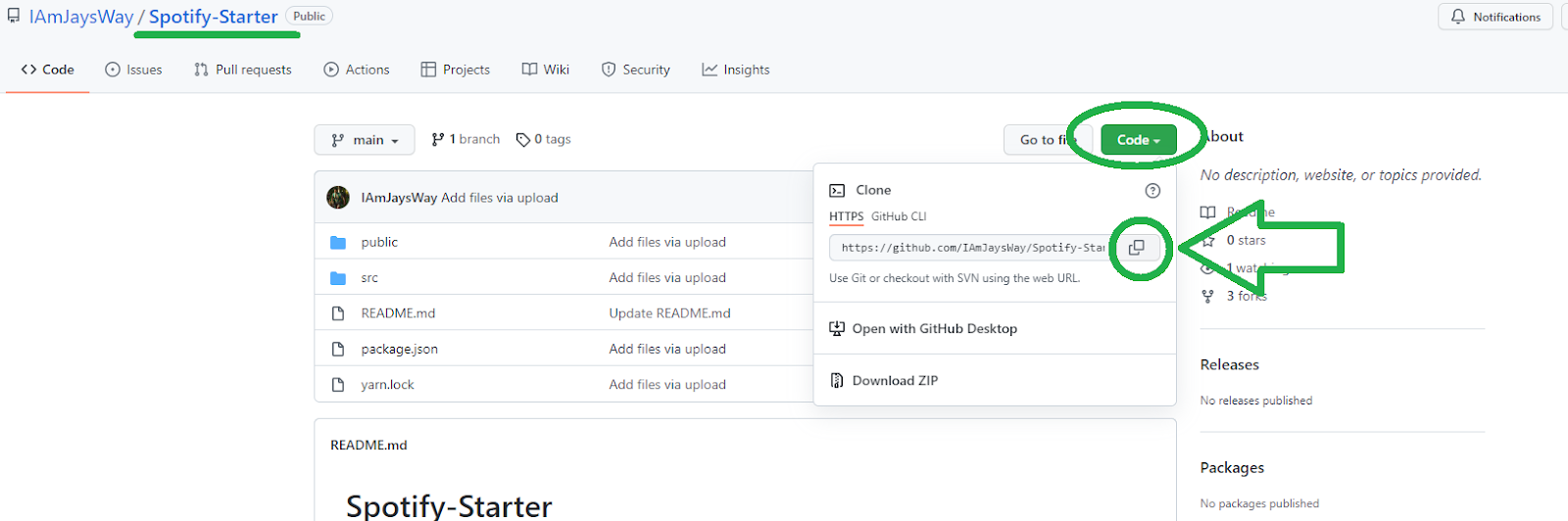Screen dimensions: 1568x521
Task: Open the yarn.lock file
Action: pos(388,385)
